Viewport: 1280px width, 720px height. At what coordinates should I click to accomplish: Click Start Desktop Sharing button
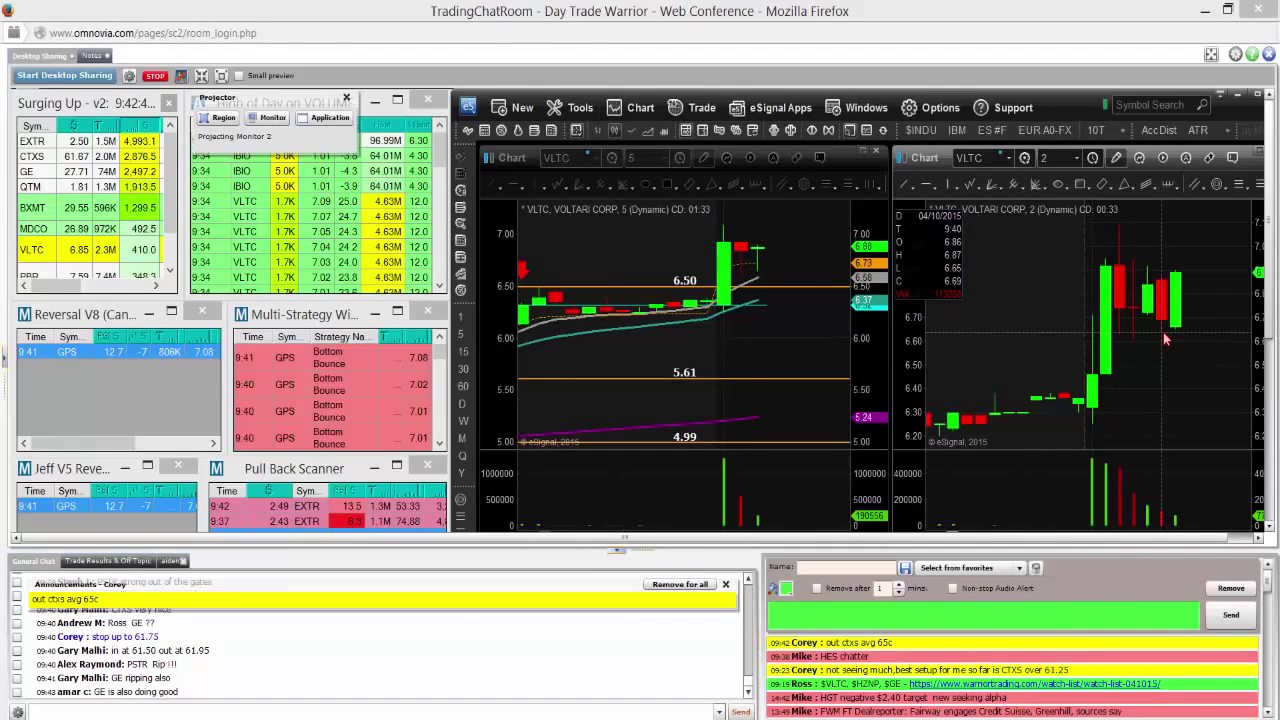[65, 76]
